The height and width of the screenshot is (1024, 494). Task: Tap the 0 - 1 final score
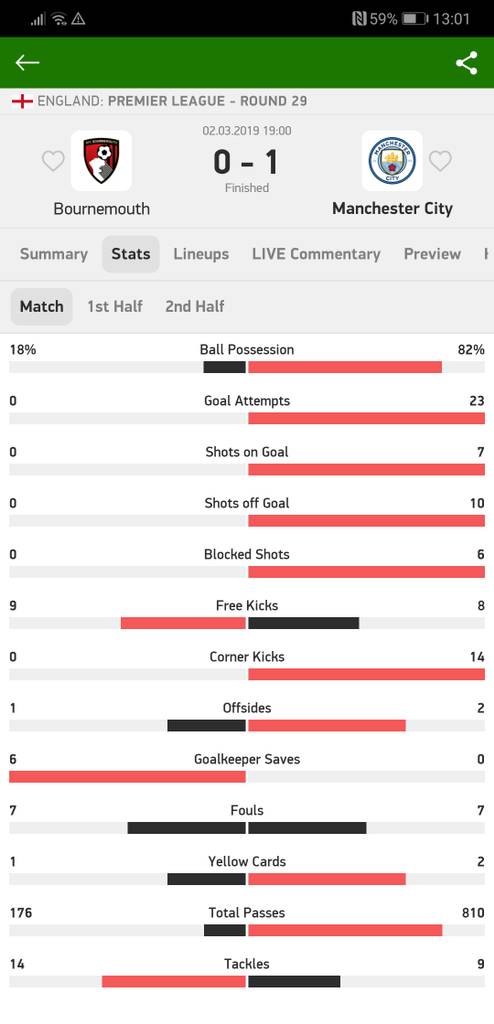click(246, 162)
